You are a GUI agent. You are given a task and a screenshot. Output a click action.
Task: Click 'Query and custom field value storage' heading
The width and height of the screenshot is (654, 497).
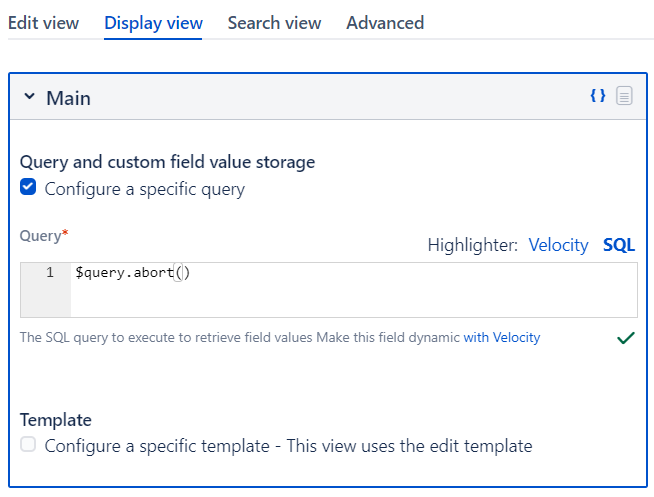(x=168, y=162)
